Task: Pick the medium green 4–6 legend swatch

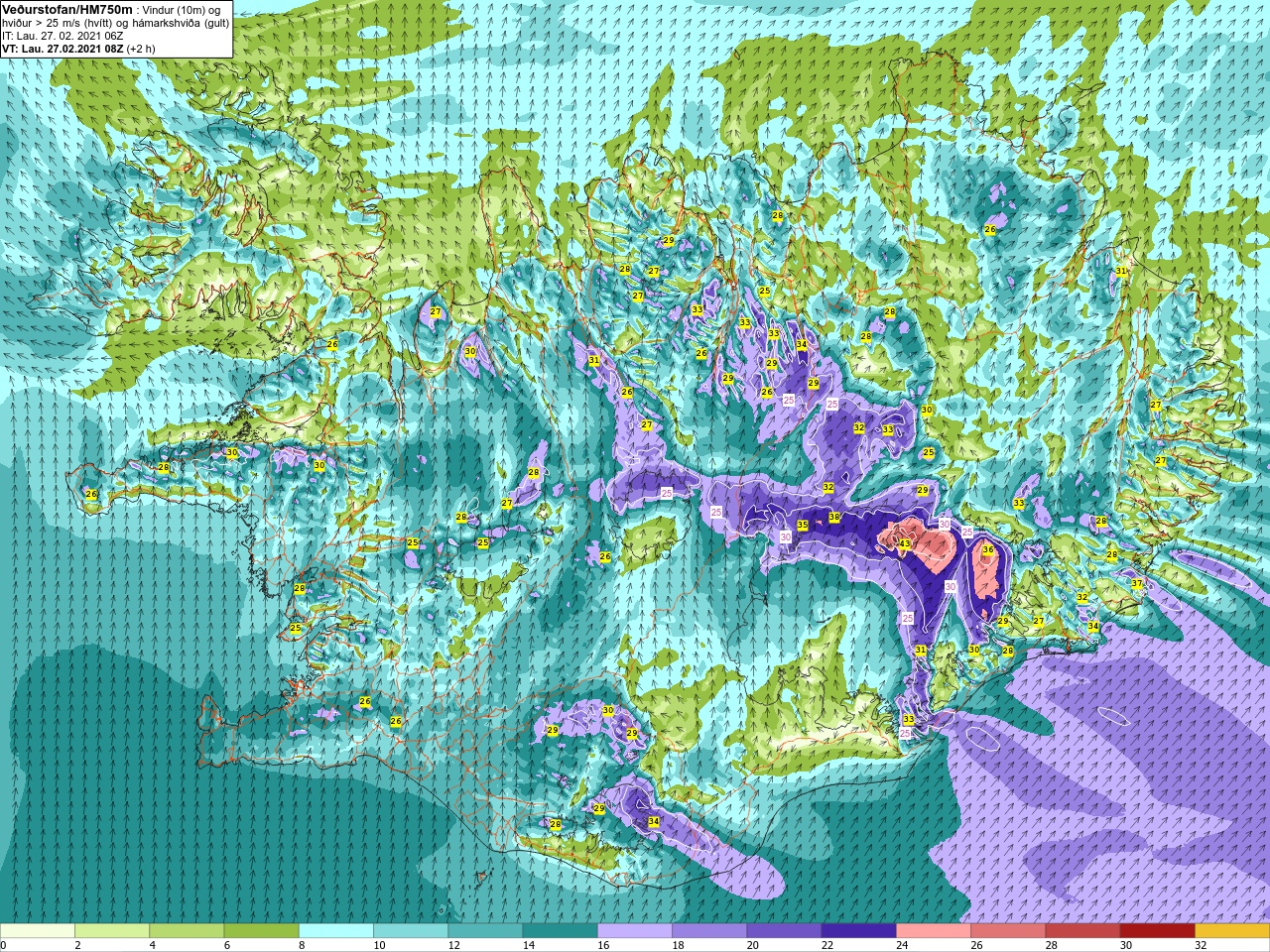Action: pos(187,931)
